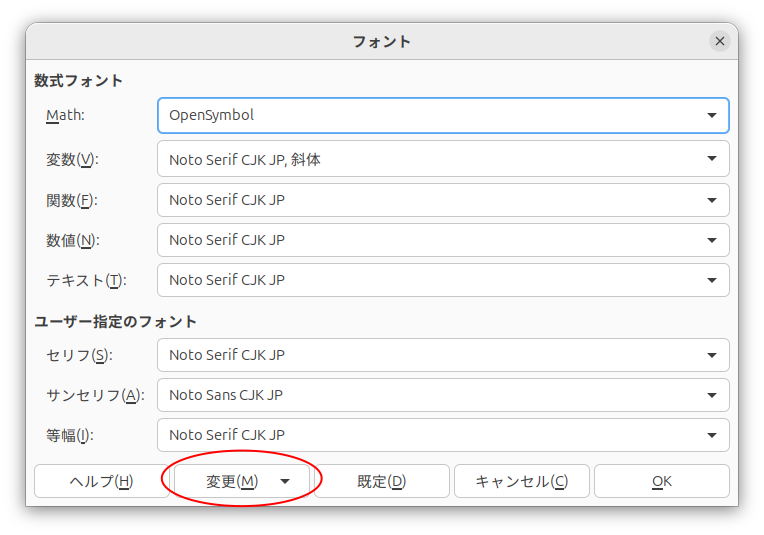Viewport: 764px width, 535px height.
Task: Expand the 変数(V) font dropdown arrow
Action: pyautogui.click(x=711, y=158)
